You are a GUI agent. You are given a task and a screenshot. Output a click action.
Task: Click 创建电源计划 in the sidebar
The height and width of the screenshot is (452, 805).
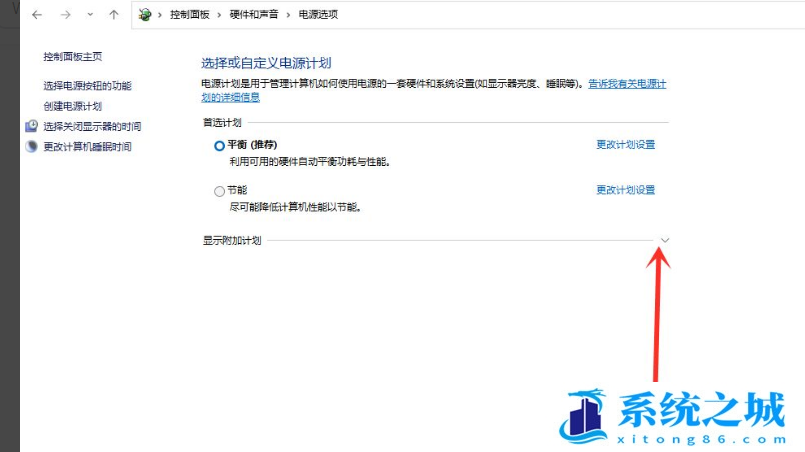73,106
